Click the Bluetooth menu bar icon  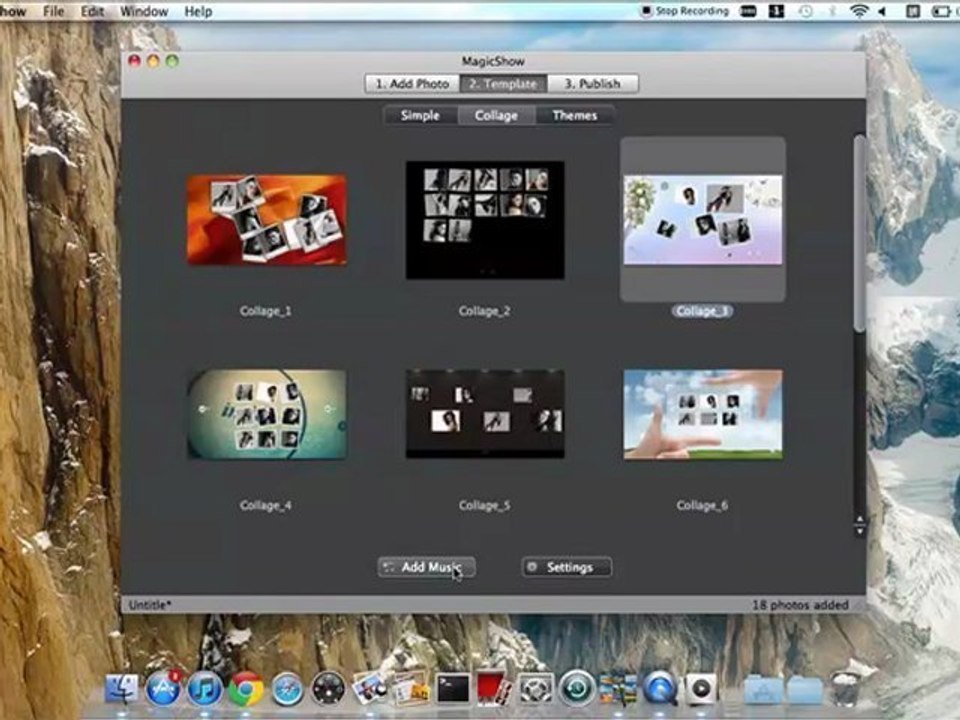(832, 11)
